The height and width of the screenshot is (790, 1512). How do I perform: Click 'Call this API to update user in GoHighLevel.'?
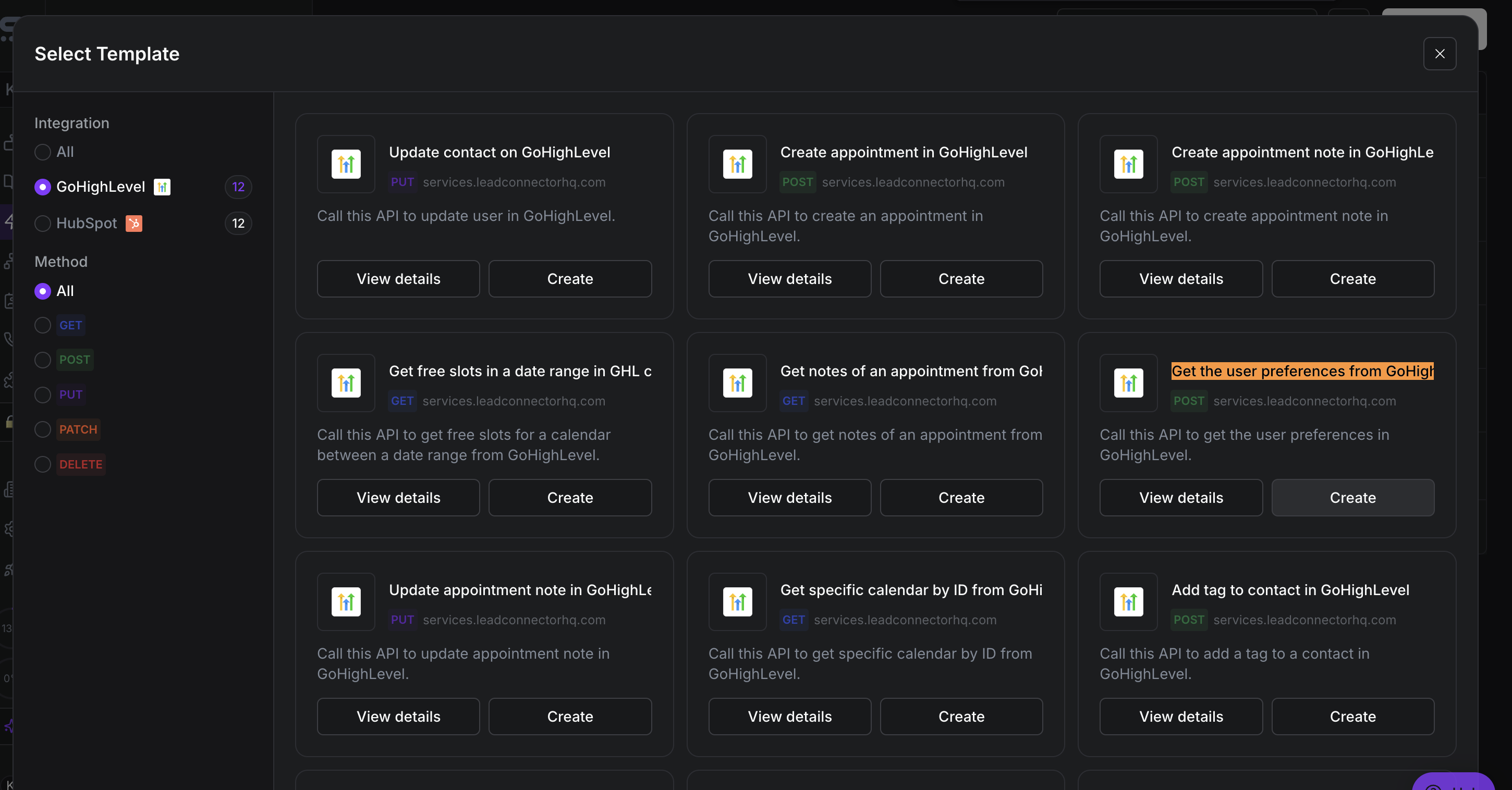click(466, 216)
